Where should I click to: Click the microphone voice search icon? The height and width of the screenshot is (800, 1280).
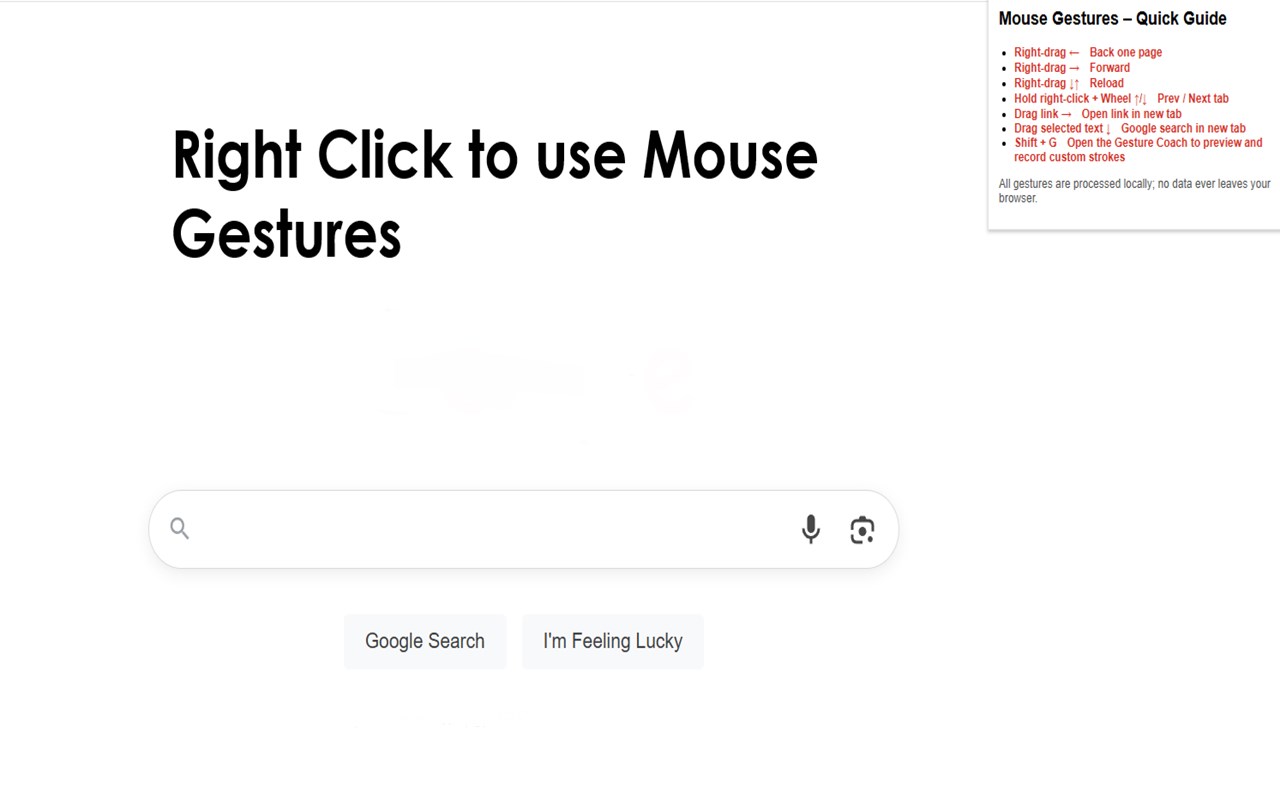click(811, 529)
